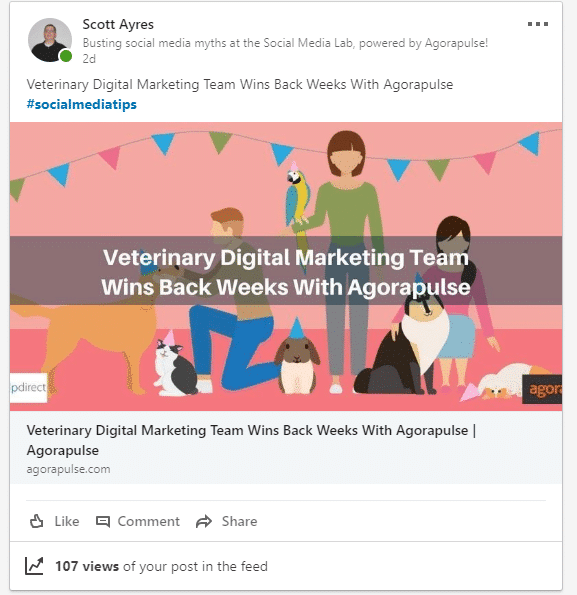Click the Comment speech bubble icon

click(x=102, y=521)
